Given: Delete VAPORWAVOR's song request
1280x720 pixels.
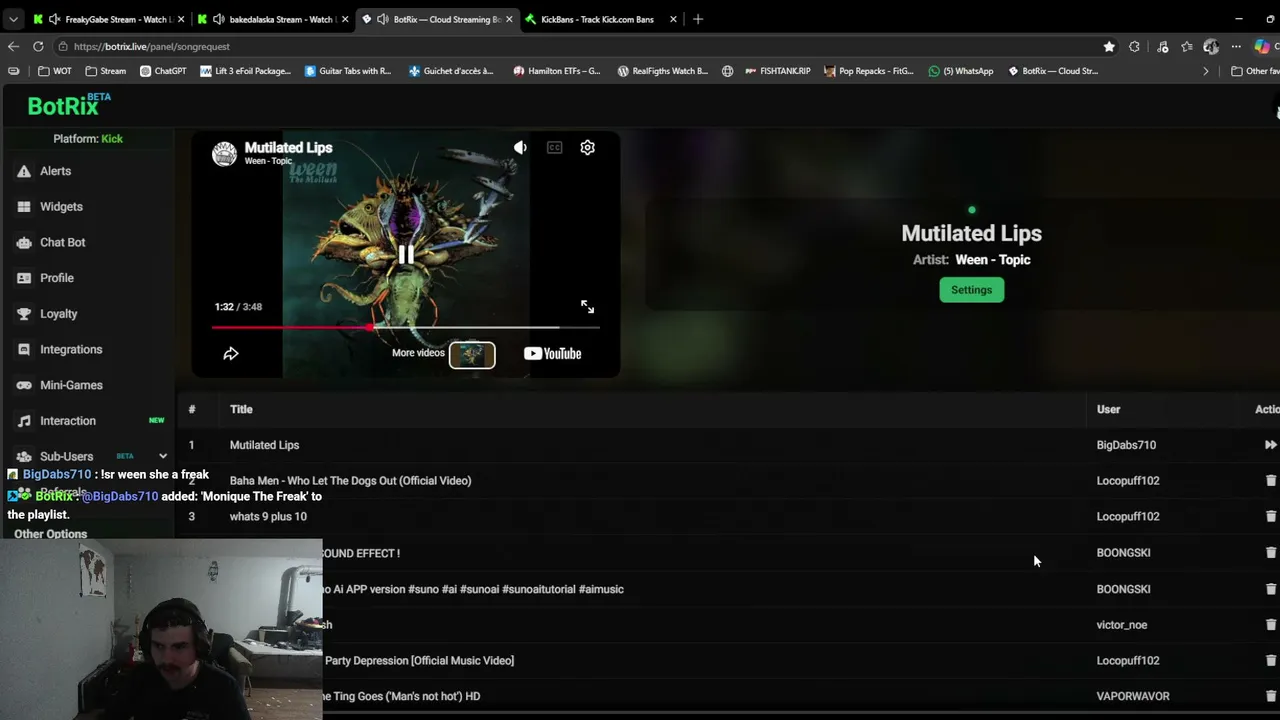Looking at the screenshot, I should (x=1271, y=696).
